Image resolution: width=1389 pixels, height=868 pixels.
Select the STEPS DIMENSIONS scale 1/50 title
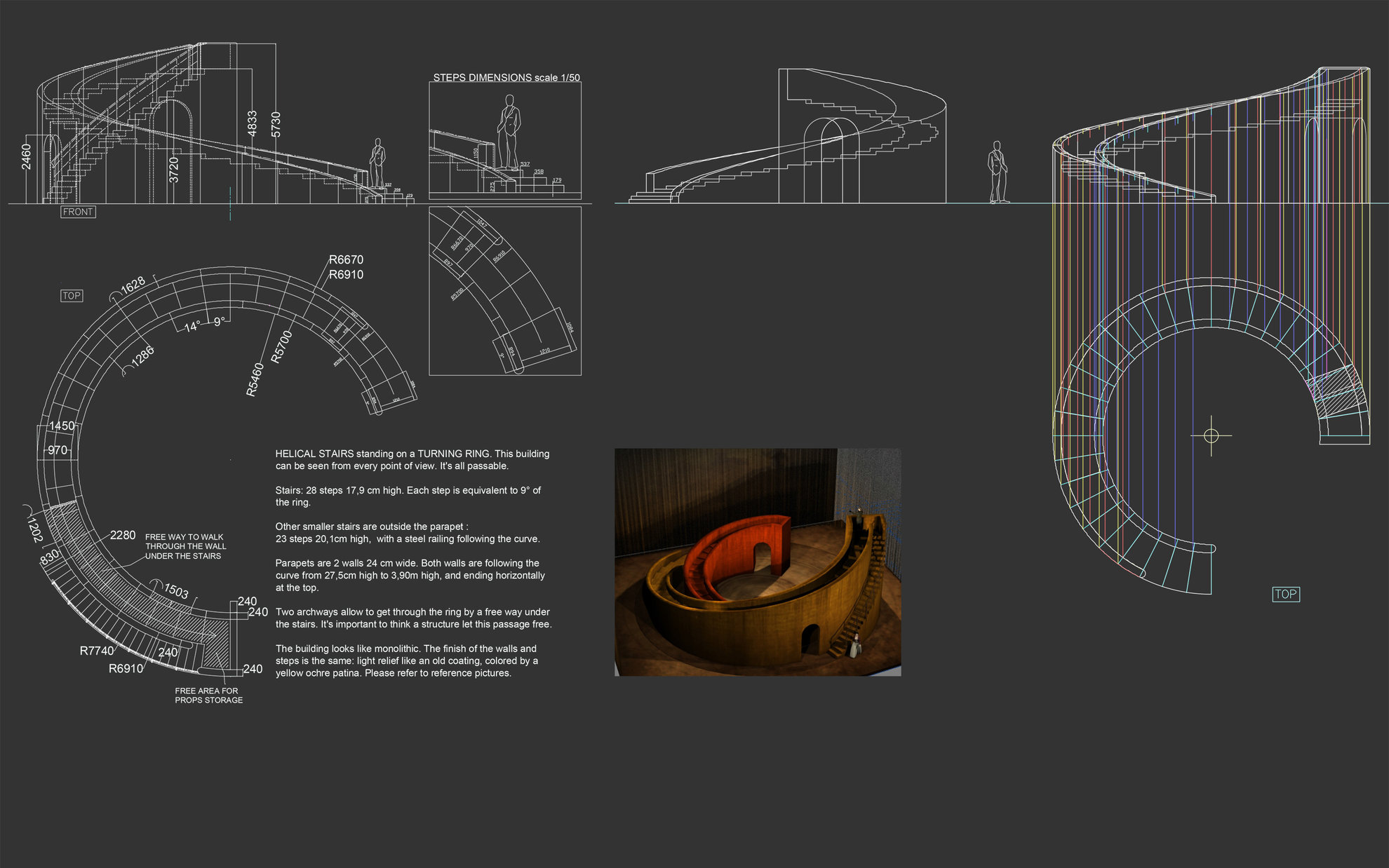(x=506, y=77)
